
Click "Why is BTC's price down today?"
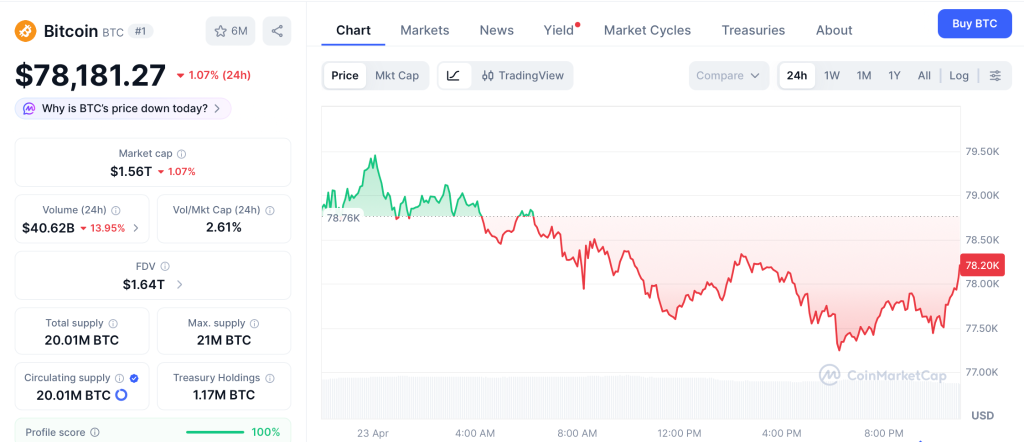tap(123, 108)
